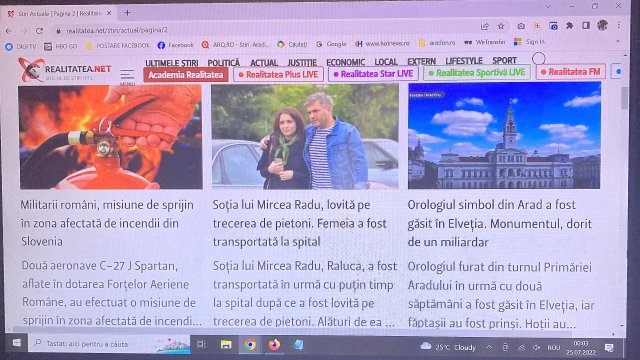The image size is (640, 360).
Task: Open the Orologiul simbol din Arad article headline
Action: (500, 223)
